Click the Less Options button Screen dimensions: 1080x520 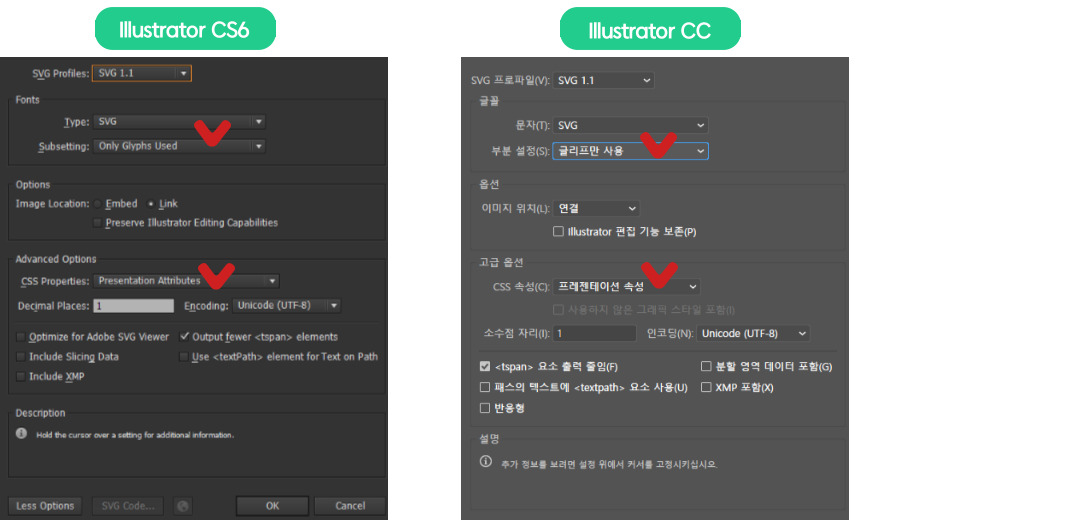coord(46,506)
